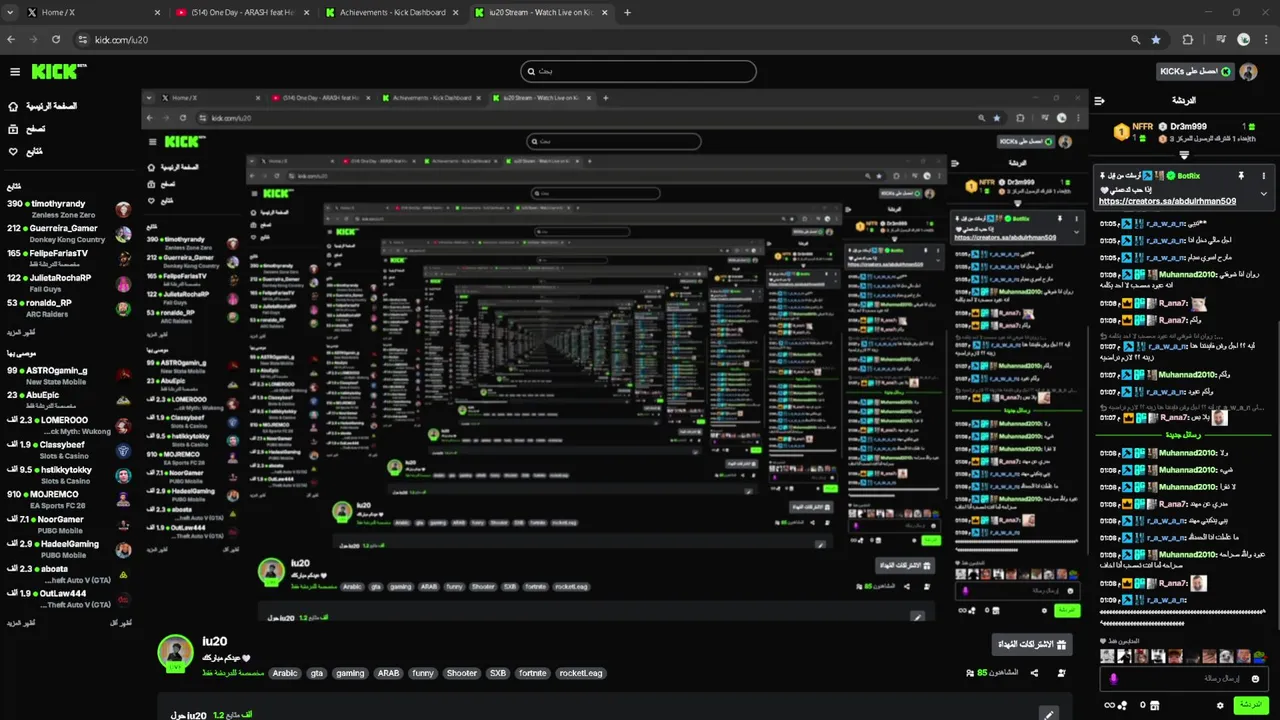Open ASTROgamin_g channel entry
The height and width of the screenshot is (720, 1280).
68,376
